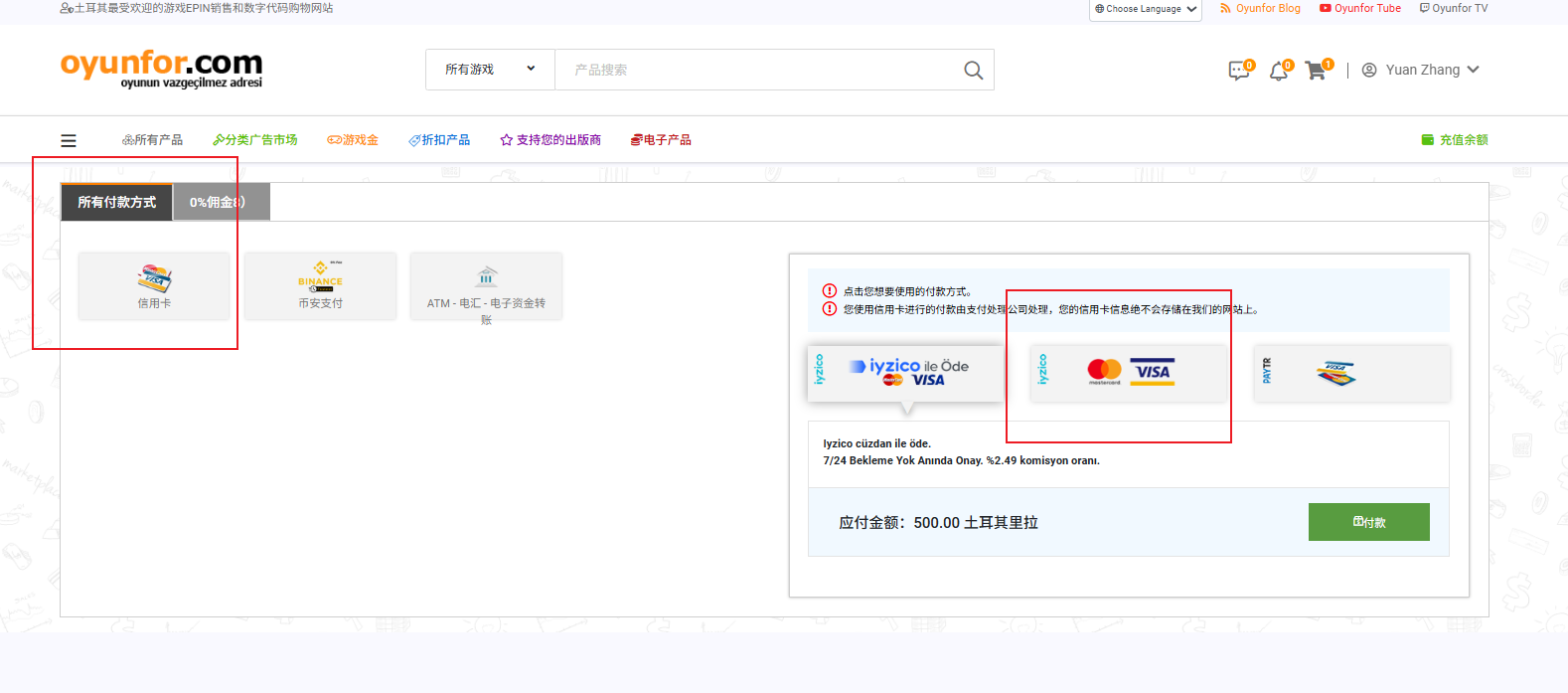Open the Oyunfor Tube link
The width and height of the screenshot is (1568, 693).
[x=1360, y=8]
